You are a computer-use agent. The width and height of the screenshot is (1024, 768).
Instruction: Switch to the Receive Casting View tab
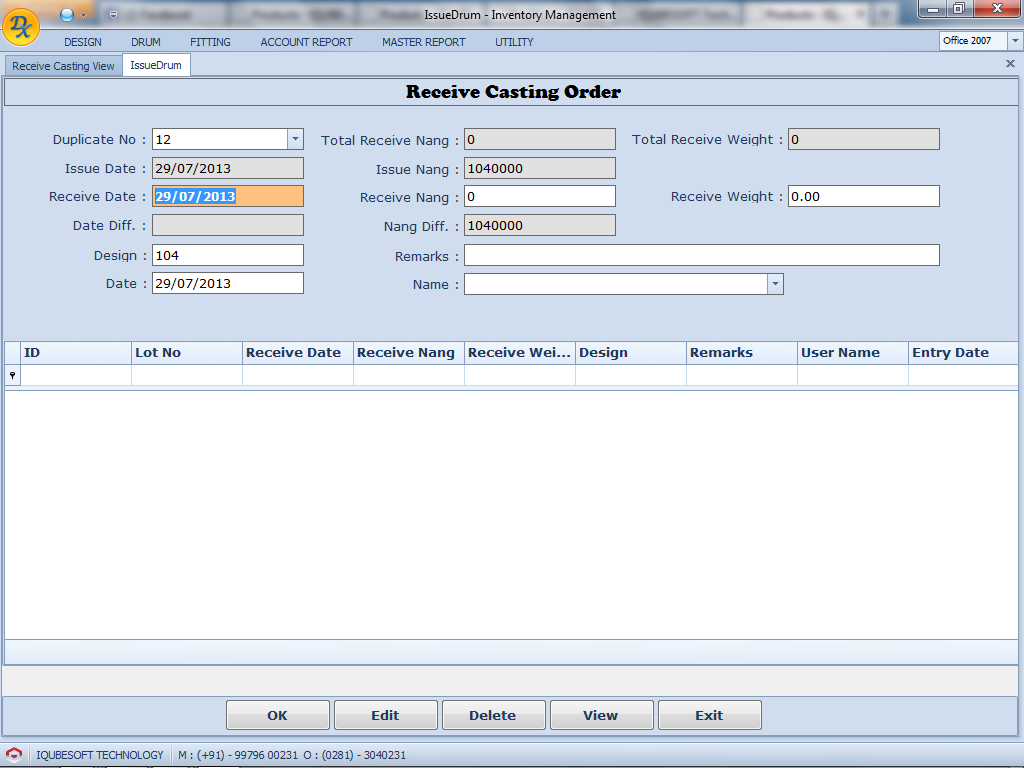(63, 66)
